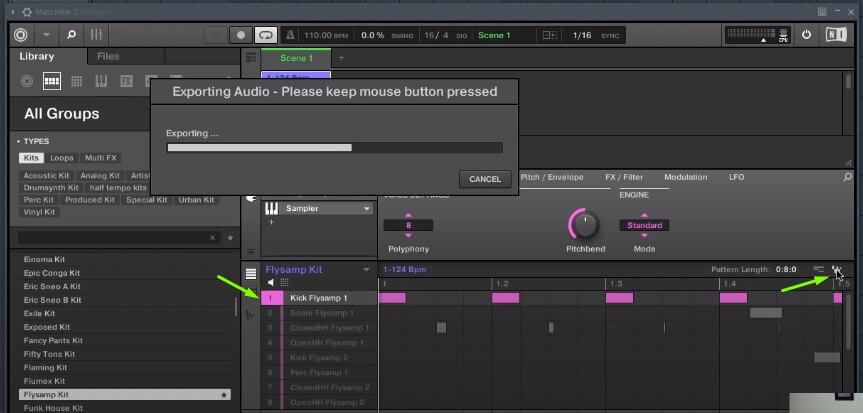Select the Sounds grid filter icon in browser

[x=77, y=81]
